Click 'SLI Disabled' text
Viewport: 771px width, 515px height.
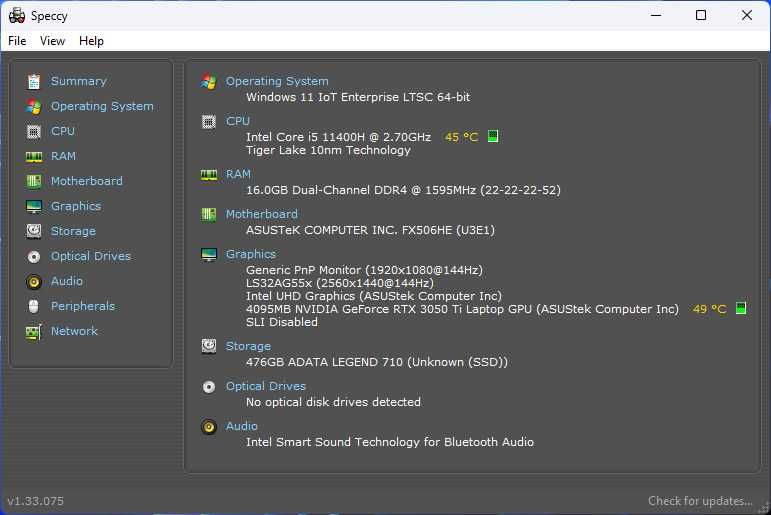click(282, 322)
